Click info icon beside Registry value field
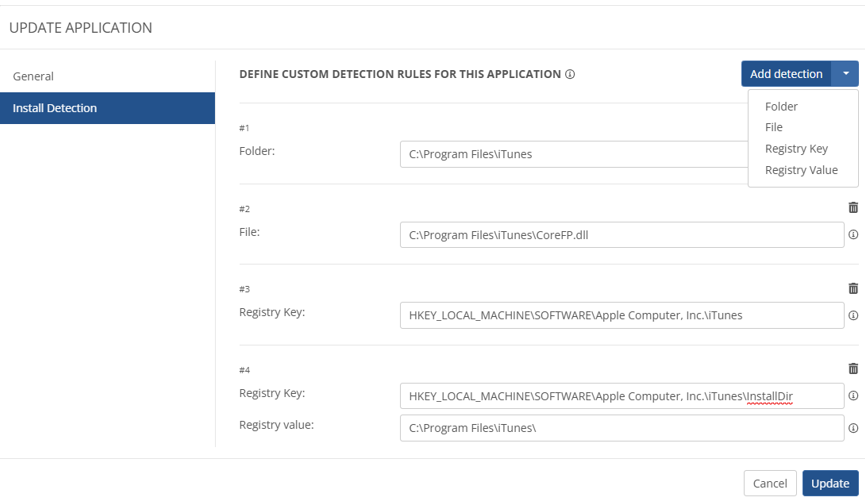 853,428
